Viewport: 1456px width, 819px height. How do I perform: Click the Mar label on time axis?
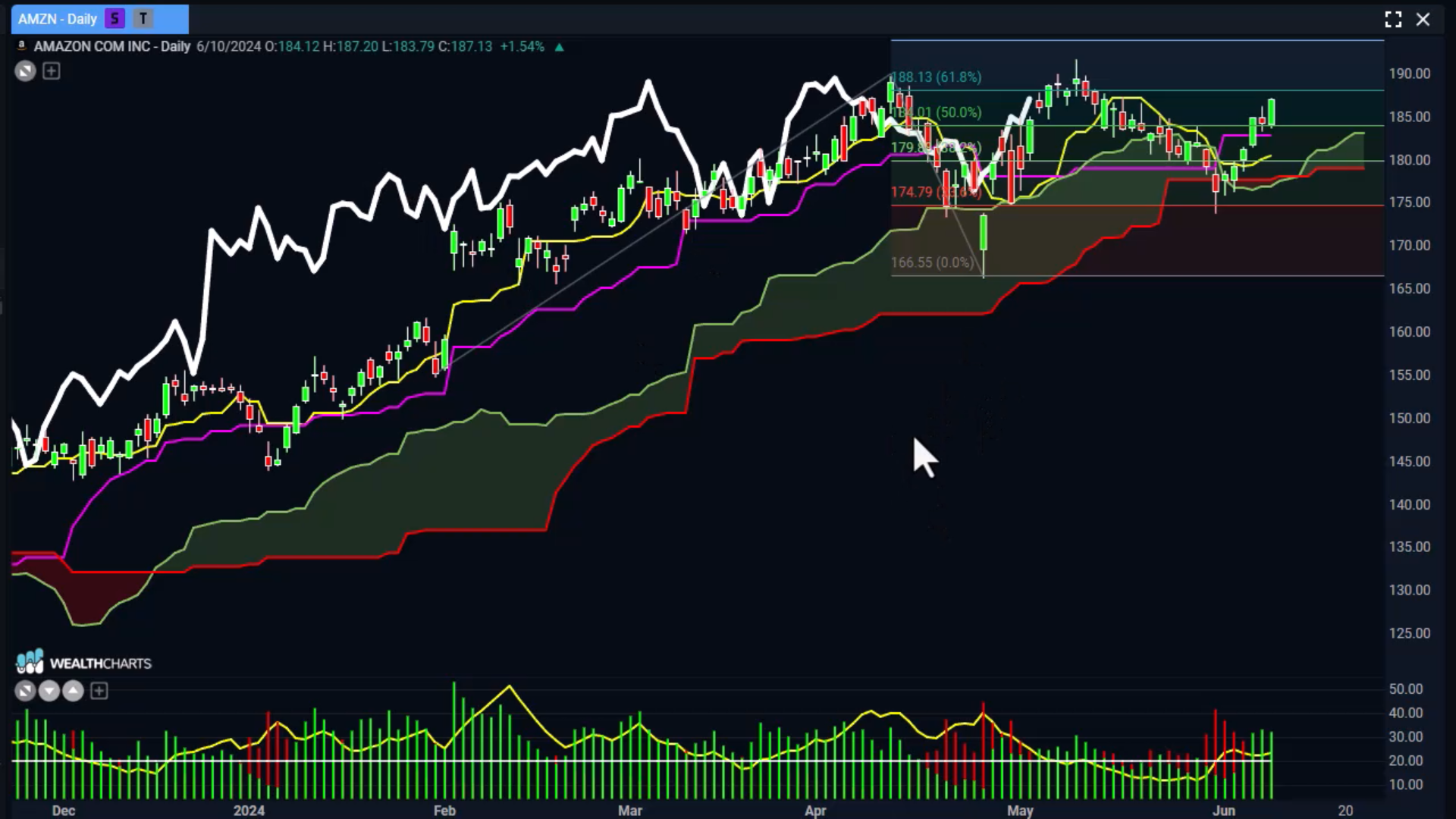pyautogui.click(x=630, y=811)
